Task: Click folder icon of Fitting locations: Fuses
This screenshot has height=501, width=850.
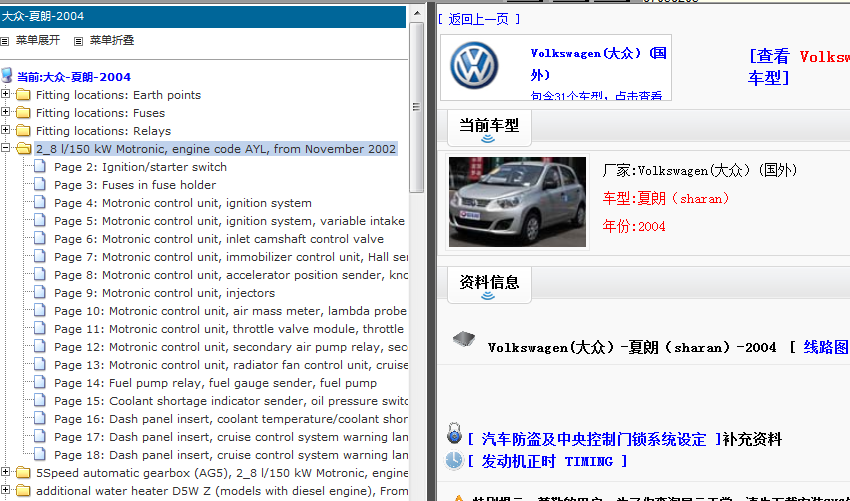Action: coord(23,113)
